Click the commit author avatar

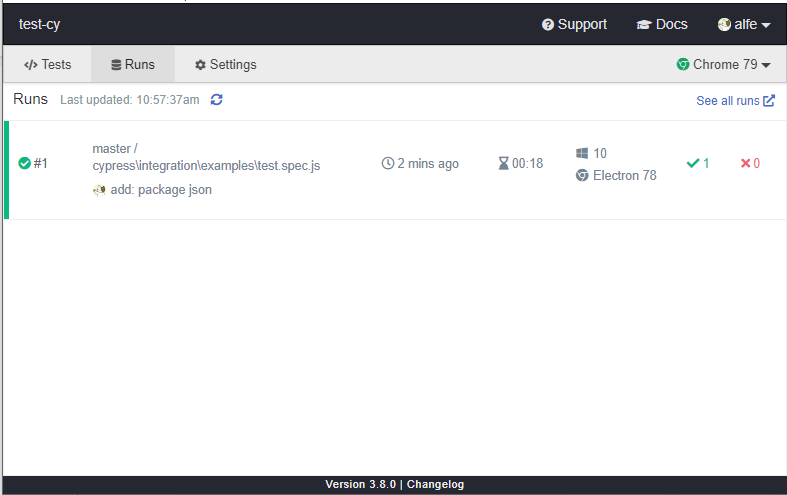(99, 190)
